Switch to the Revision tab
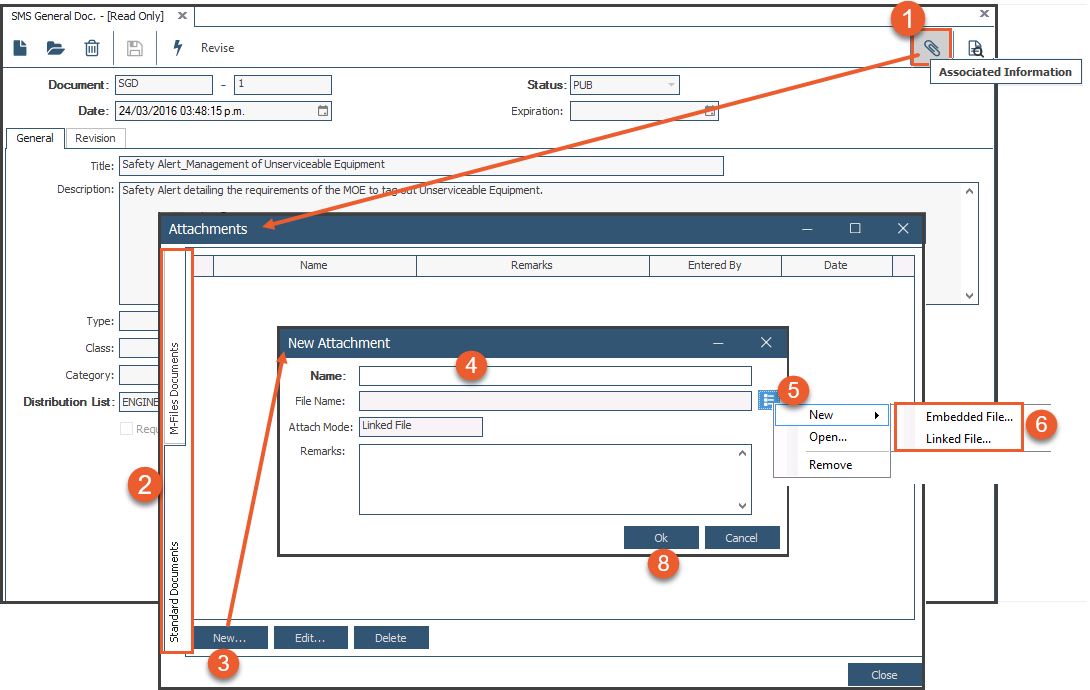Viewport: 1090px width, 690px height. tap(95, 138)
